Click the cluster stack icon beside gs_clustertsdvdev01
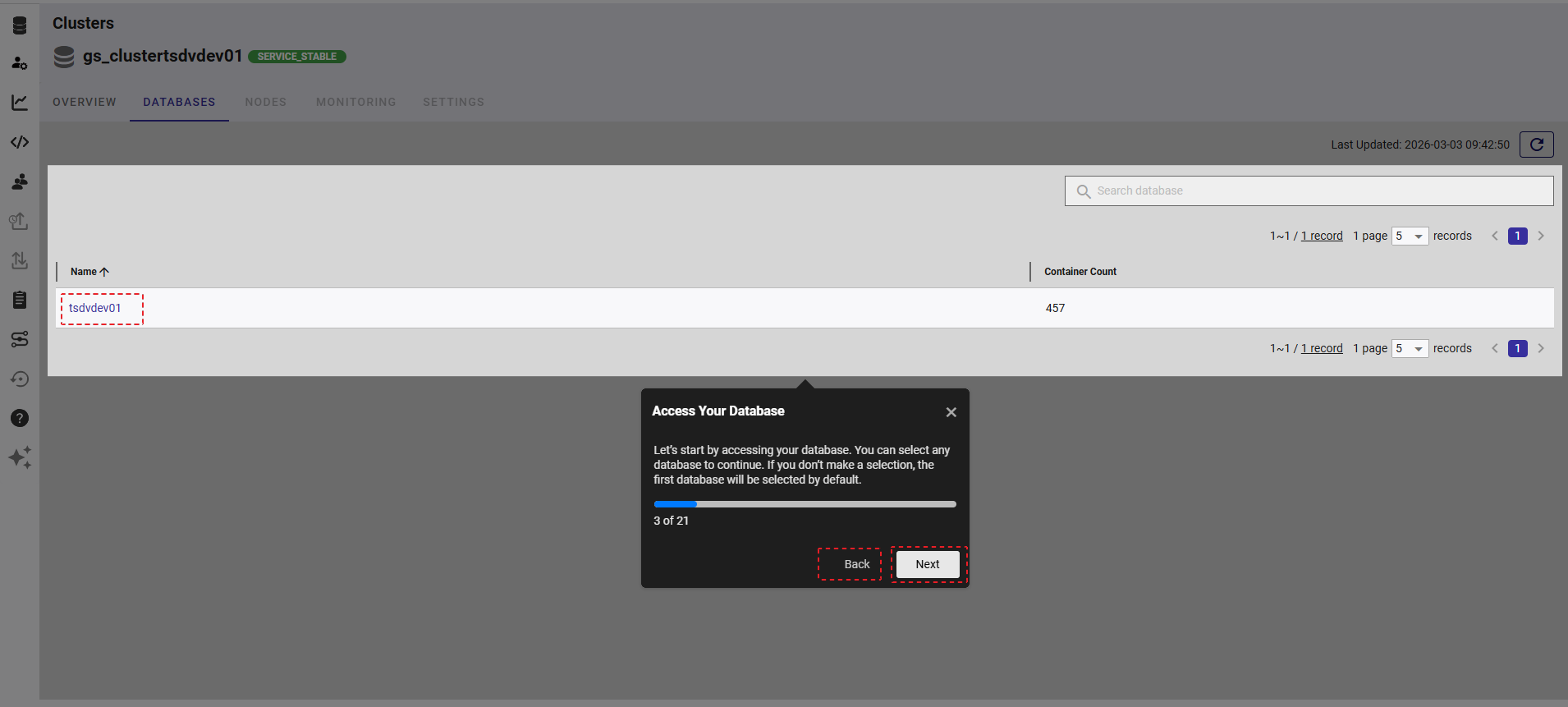Viewport: 1568px width, 707px height. pyautogui.click(x=64, y=57)
